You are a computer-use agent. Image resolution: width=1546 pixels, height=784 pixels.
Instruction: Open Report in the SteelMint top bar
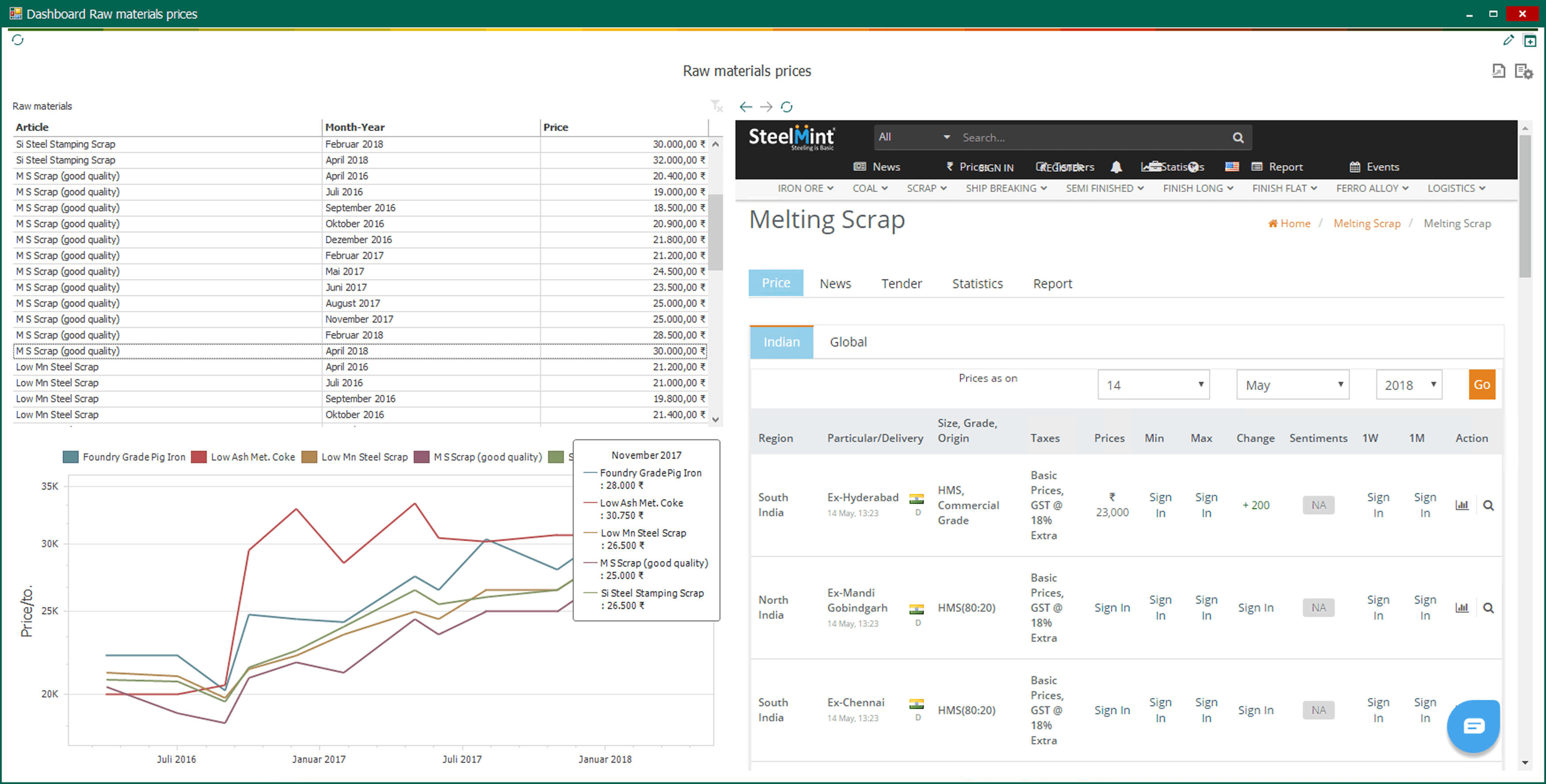coord(1276,167)
